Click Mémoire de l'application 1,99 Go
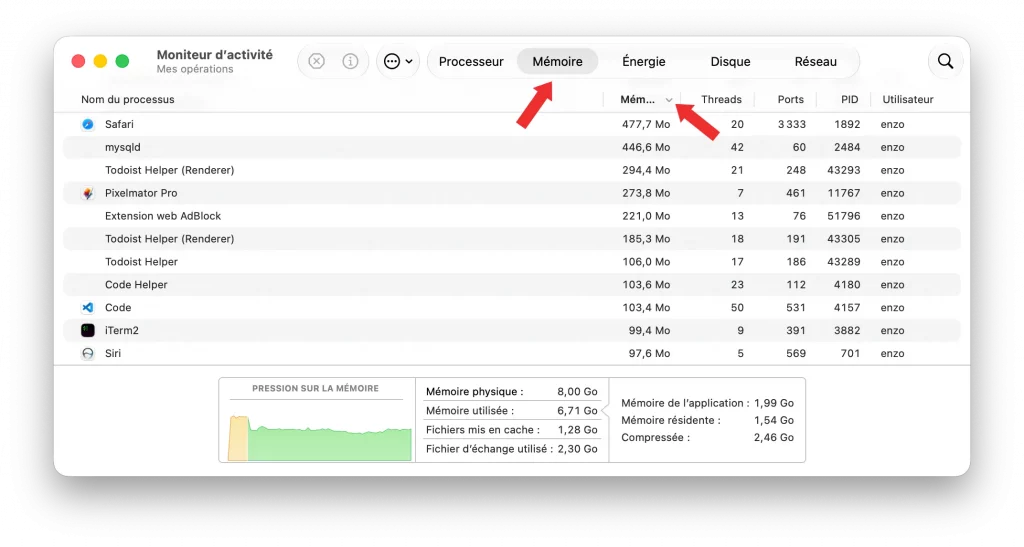Screen dimensions: 1024x547 click(x=707, y=403)
